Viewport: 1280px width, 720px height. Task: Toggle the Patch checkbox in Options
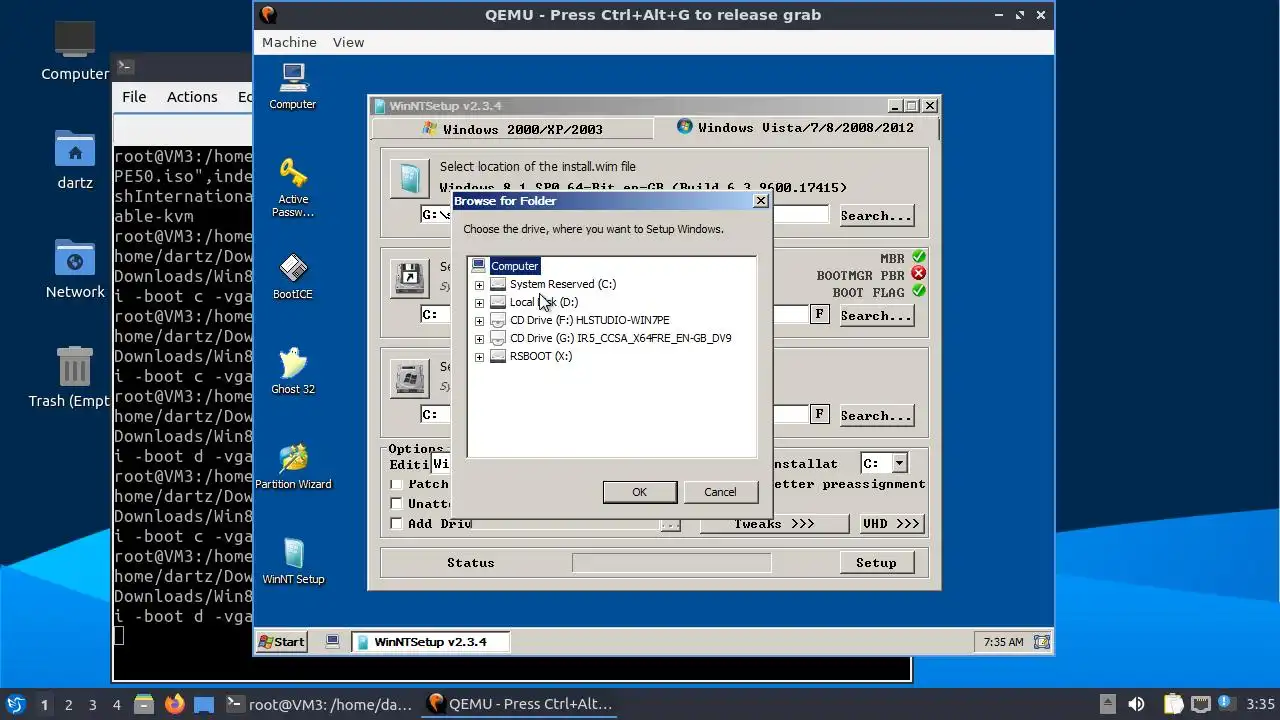396,484
